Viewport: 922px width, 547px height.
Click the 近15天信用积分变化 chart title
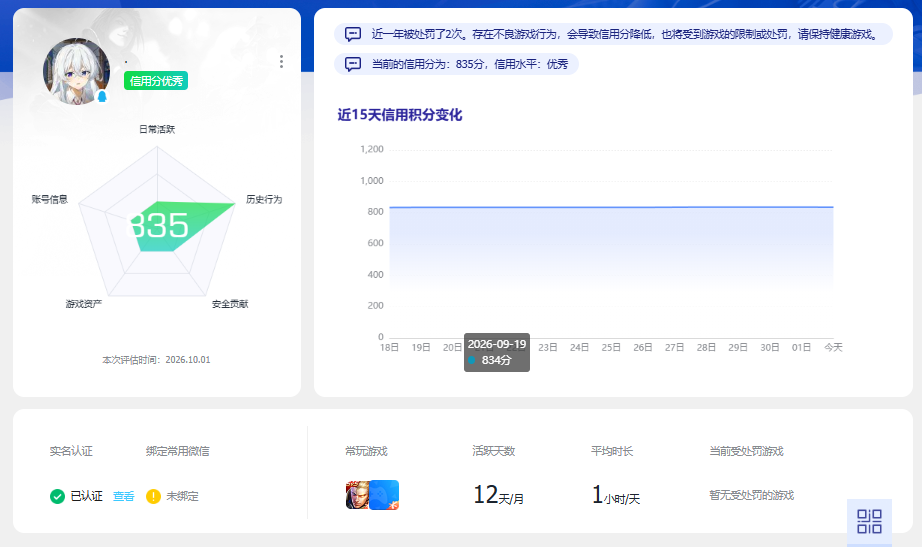tap(400, 115)
